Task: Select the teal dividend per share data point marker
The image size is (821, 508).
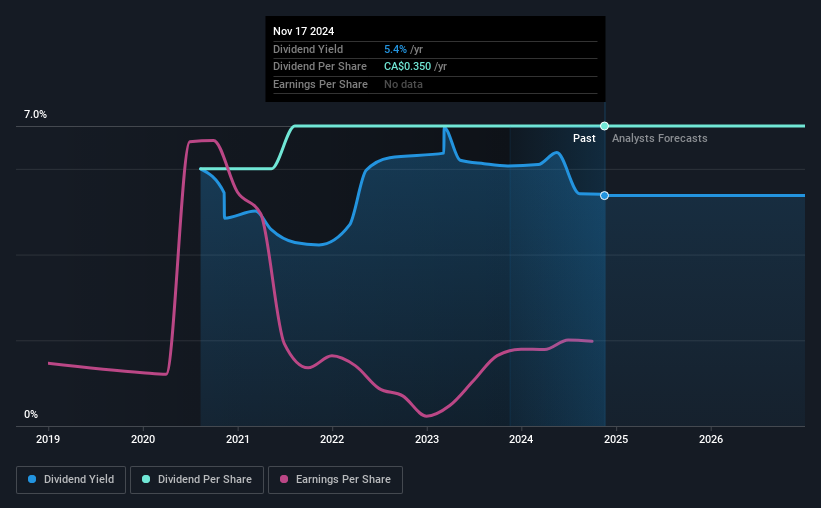Action: click(604, 126)
